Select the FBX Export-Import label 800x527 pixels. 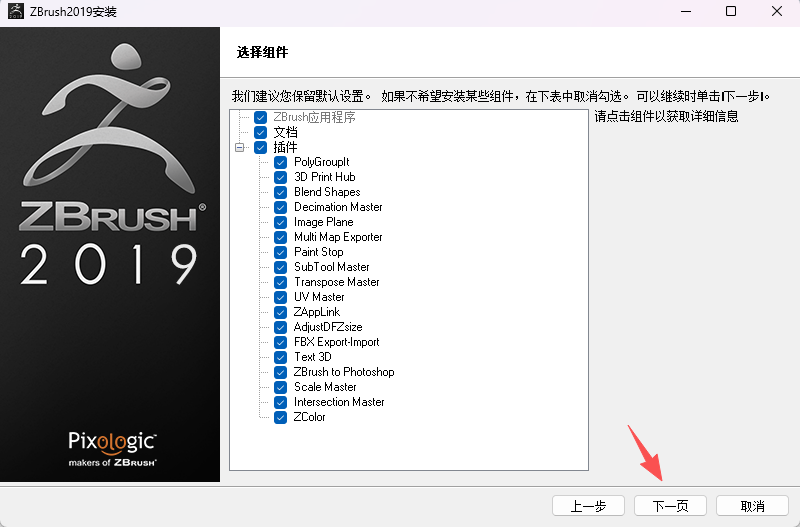tap(337, 342)
